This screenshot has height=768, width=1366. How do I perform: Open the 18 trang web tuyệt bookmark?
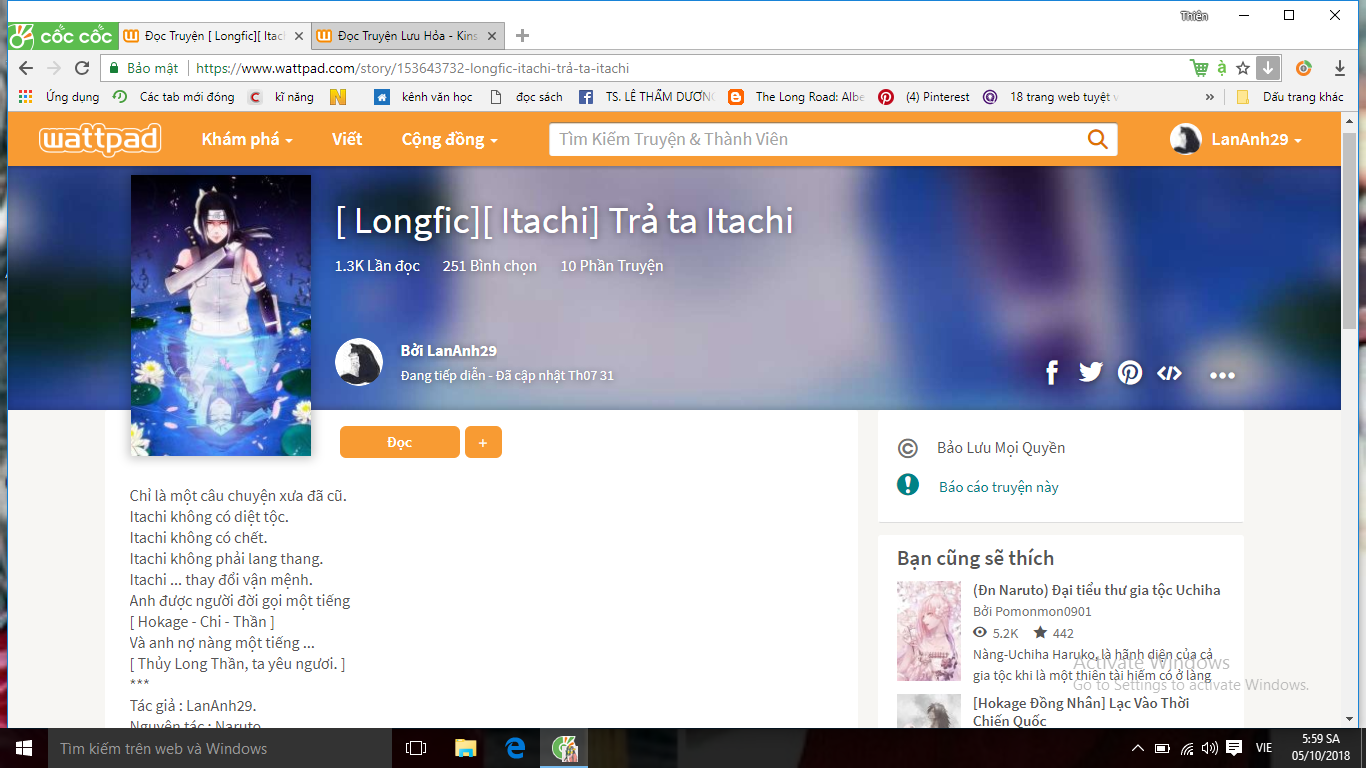1051,97
